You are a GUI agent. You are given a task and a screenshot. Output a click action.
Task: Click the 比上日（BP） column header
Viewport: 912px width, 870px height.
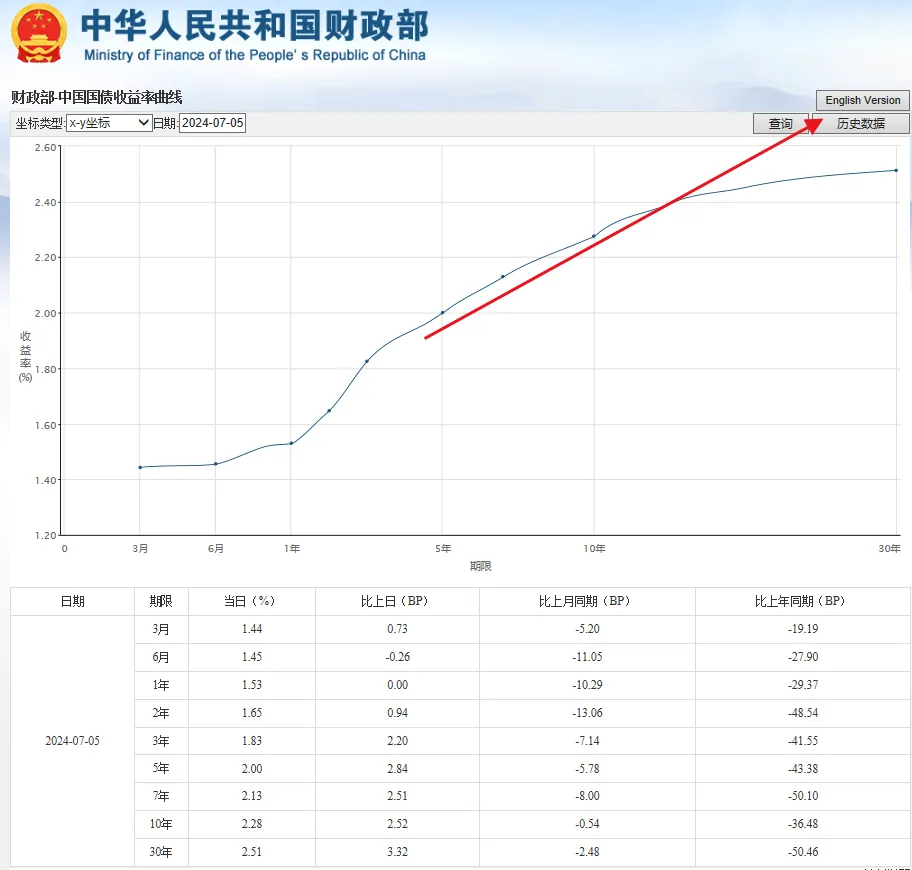point(396,601)
